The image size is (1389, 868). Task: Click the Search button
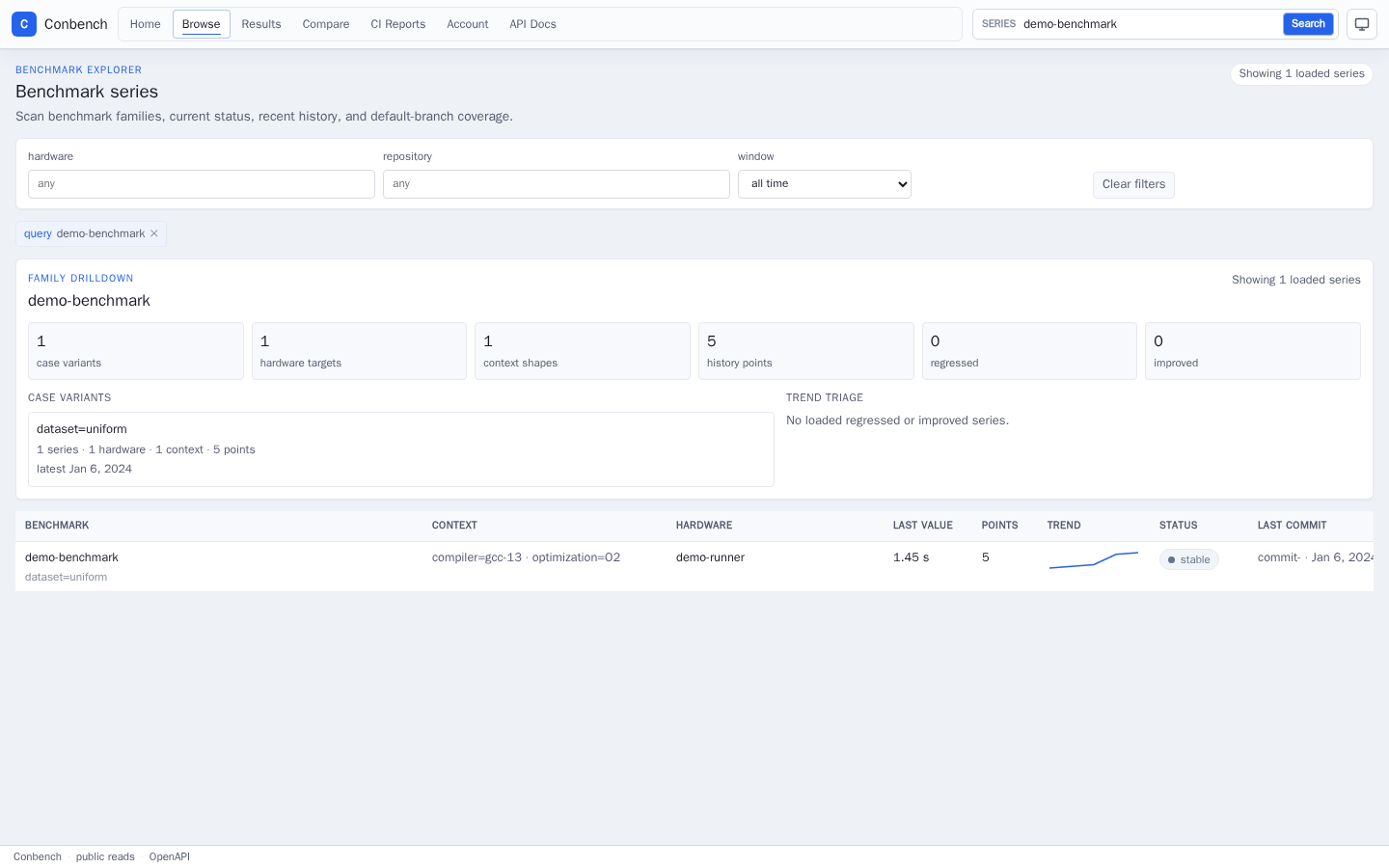tap(1308, 24)
